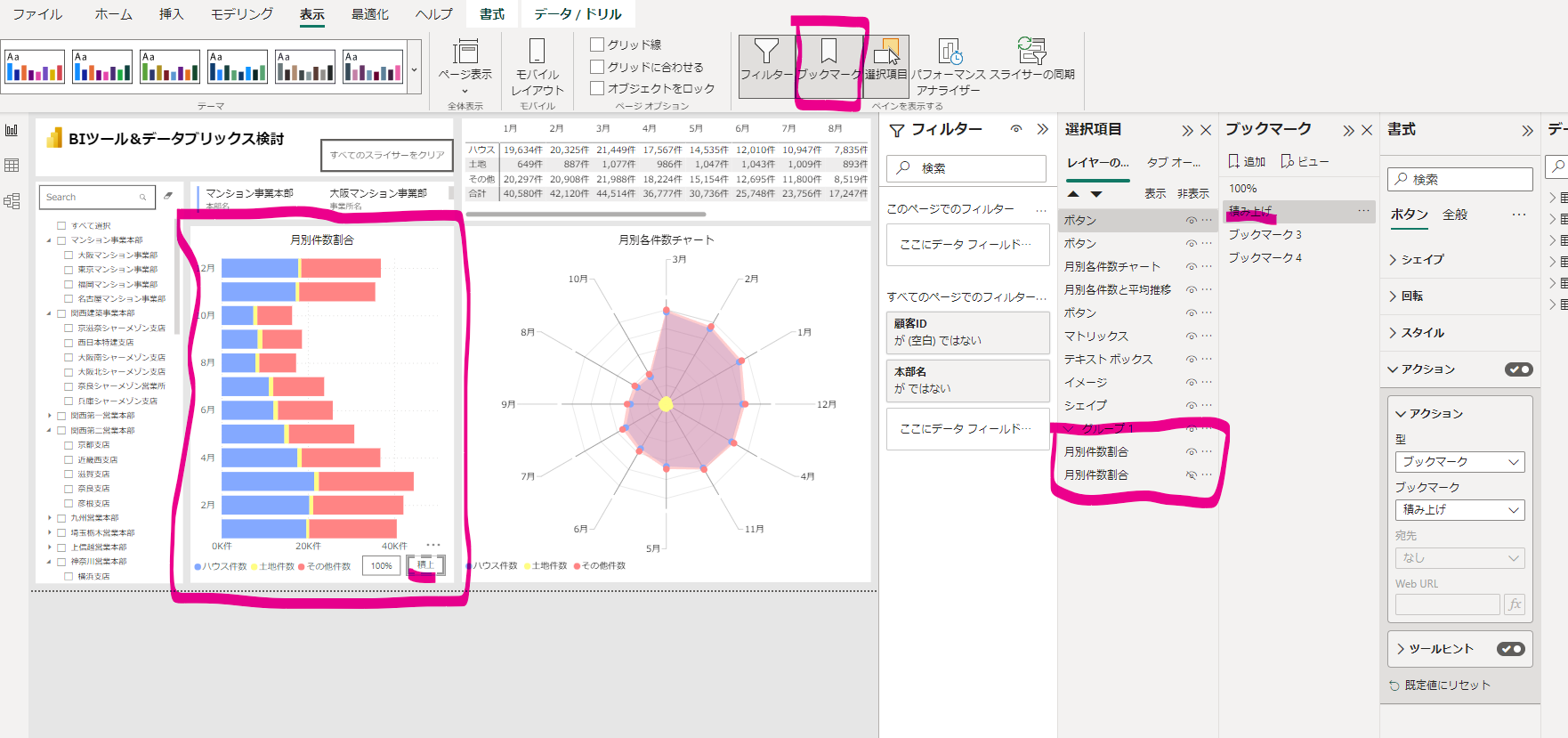
Task: Open more options for 積み上げ bookmark
Action: 1363,211
